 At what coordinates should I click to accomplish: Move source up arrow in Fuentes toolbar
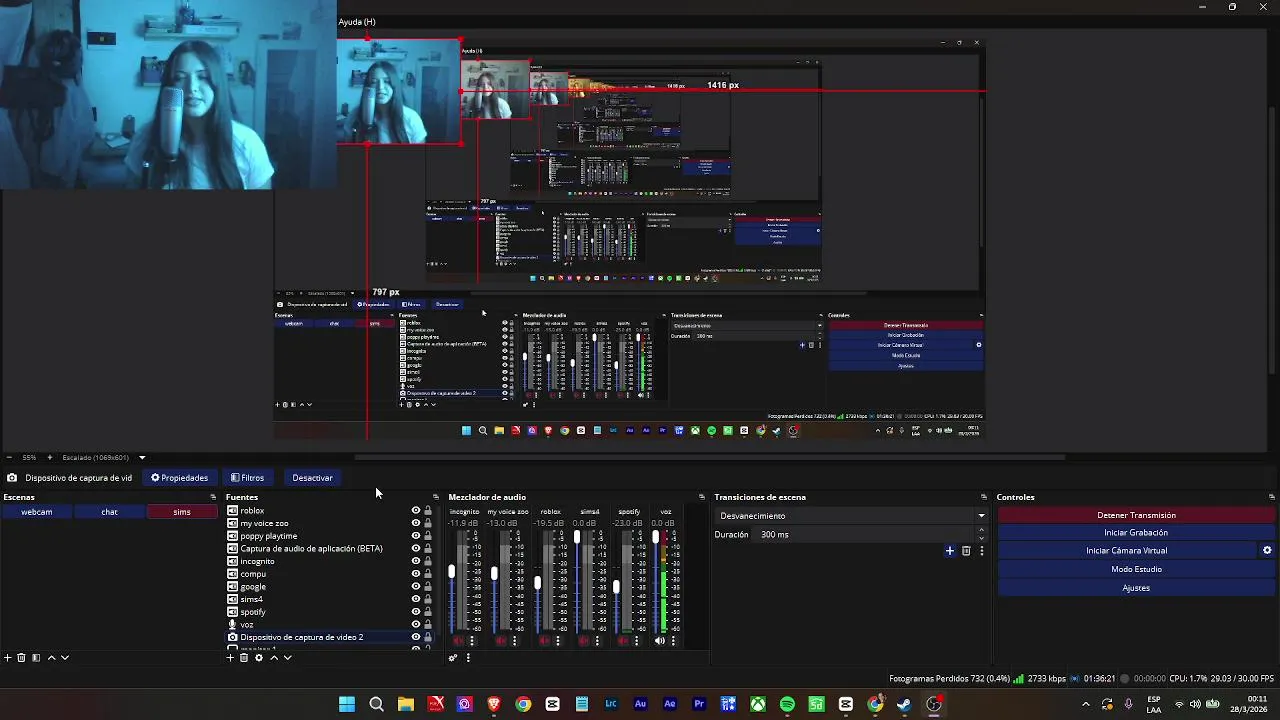click(274, 658)
